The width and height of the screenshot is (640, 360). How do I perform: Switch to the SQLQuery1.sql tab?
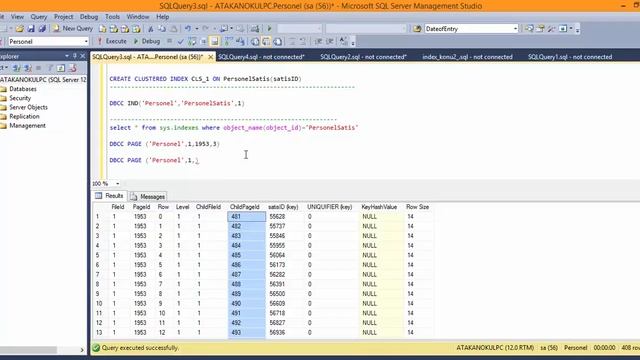tap(570, 57)
